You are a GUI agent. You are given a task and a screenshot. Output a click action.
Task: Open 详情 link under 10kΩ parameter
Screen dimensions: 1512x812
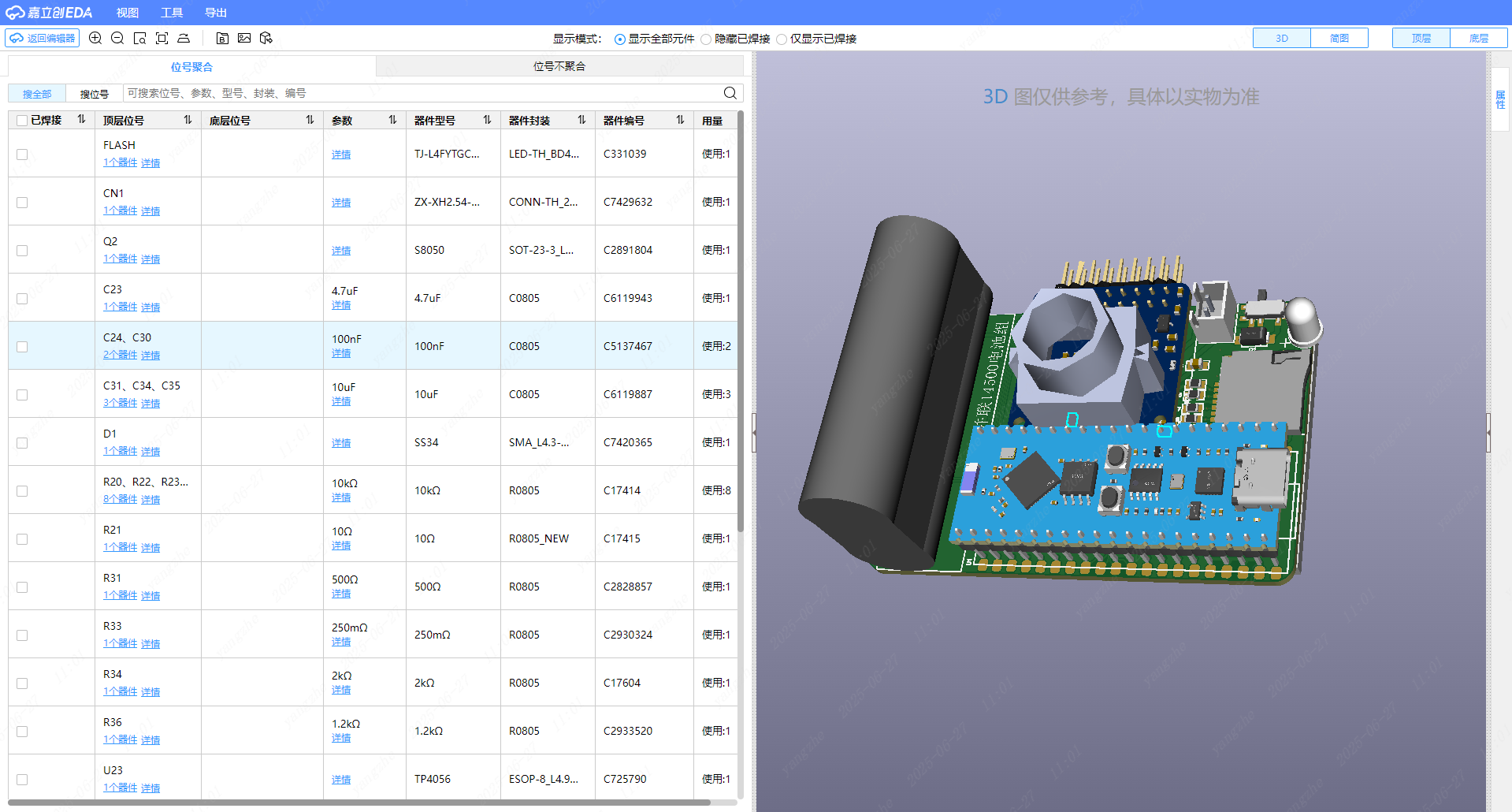tap(341, 497)
